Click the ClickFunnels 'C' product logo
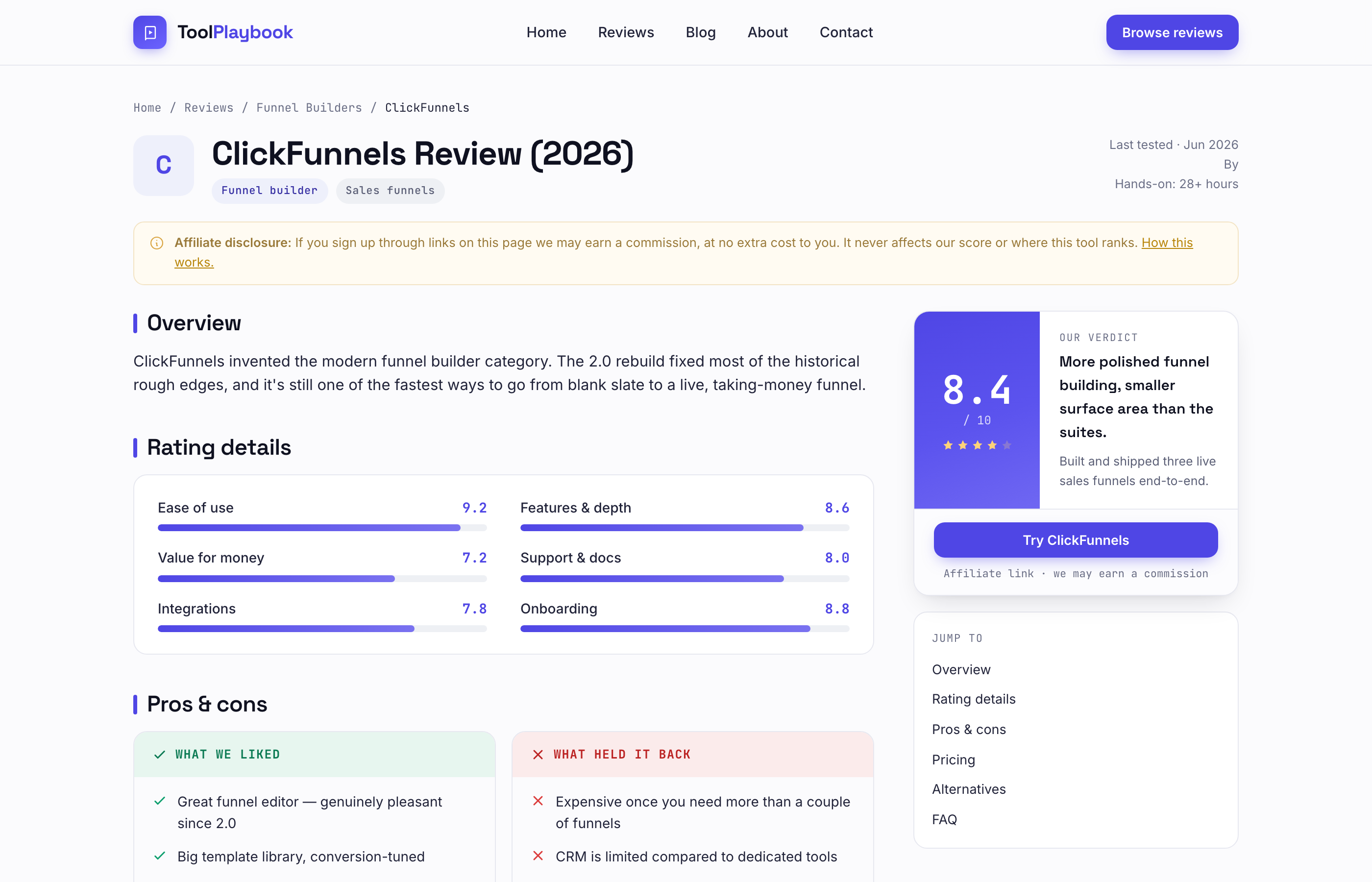 [x=164, y=166]
